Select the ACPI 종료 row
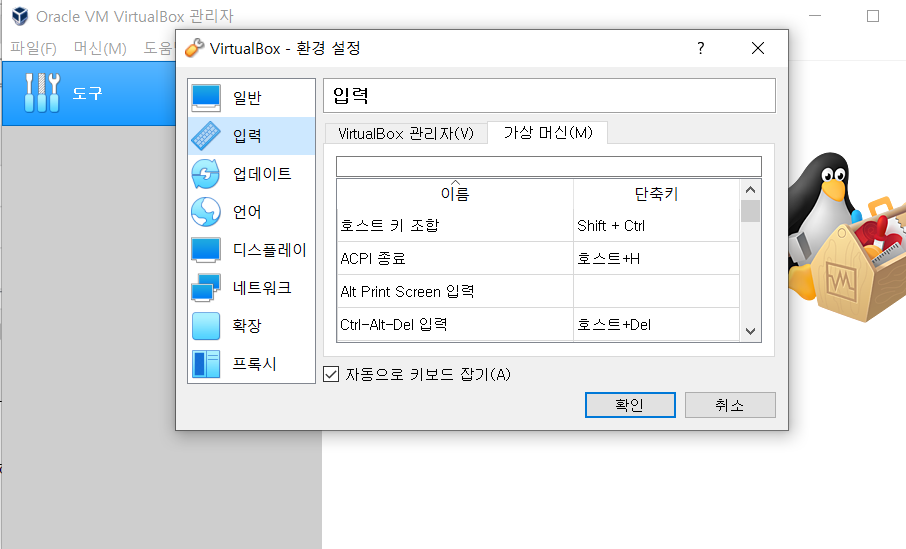906x549 pixels. click(x=538, y=258)
